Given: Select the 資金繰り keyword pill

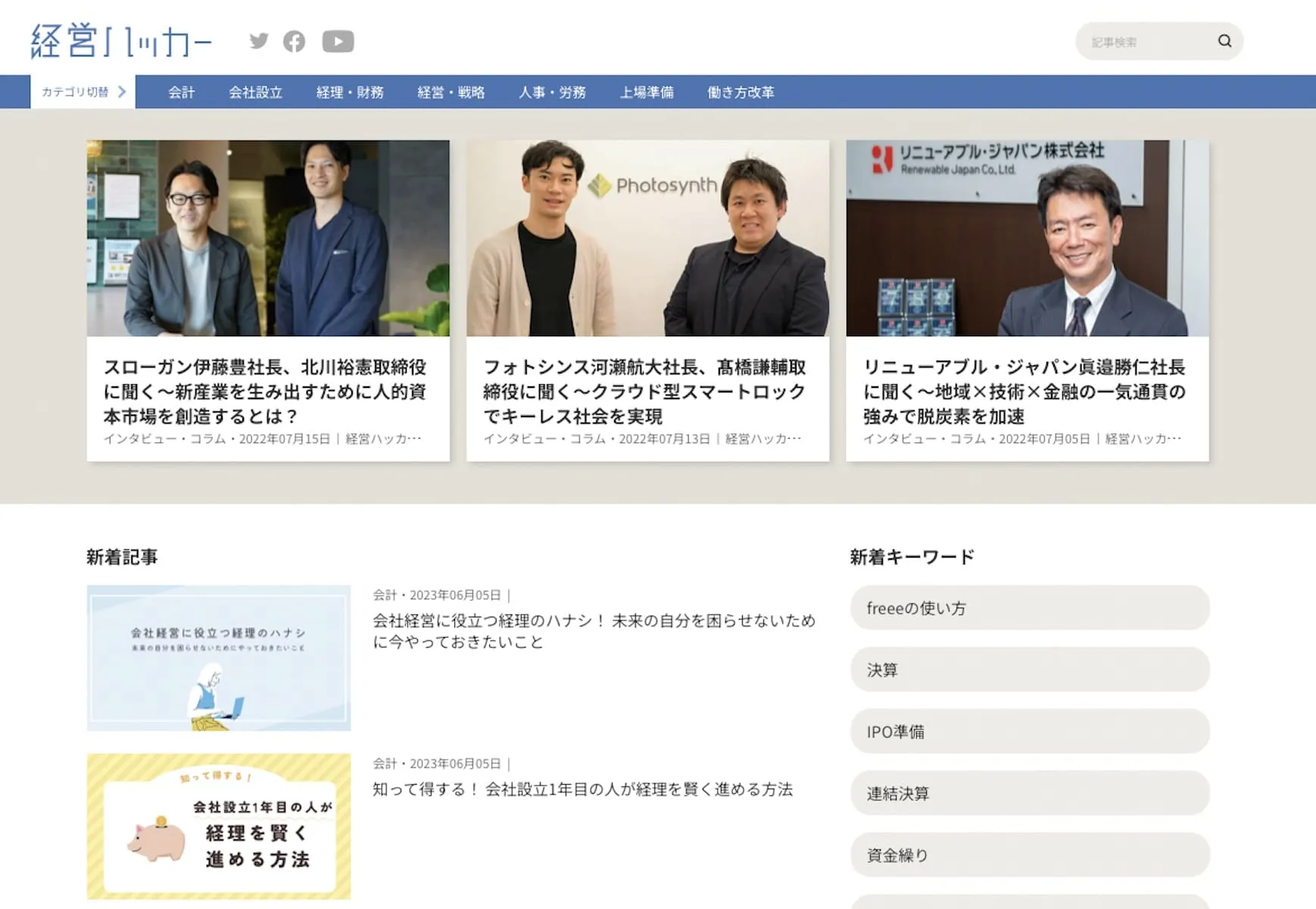Looking at the screenshot, I should click(1030, 855).
